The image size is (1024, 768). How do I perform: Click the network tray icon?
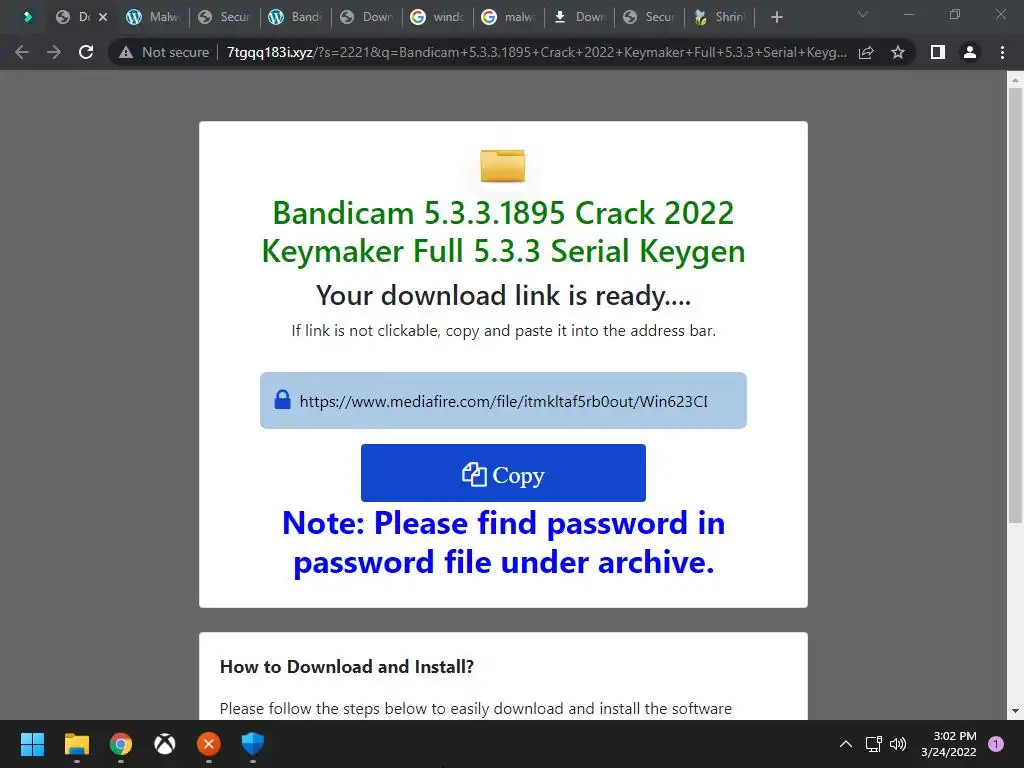click(x=874, y=744)
